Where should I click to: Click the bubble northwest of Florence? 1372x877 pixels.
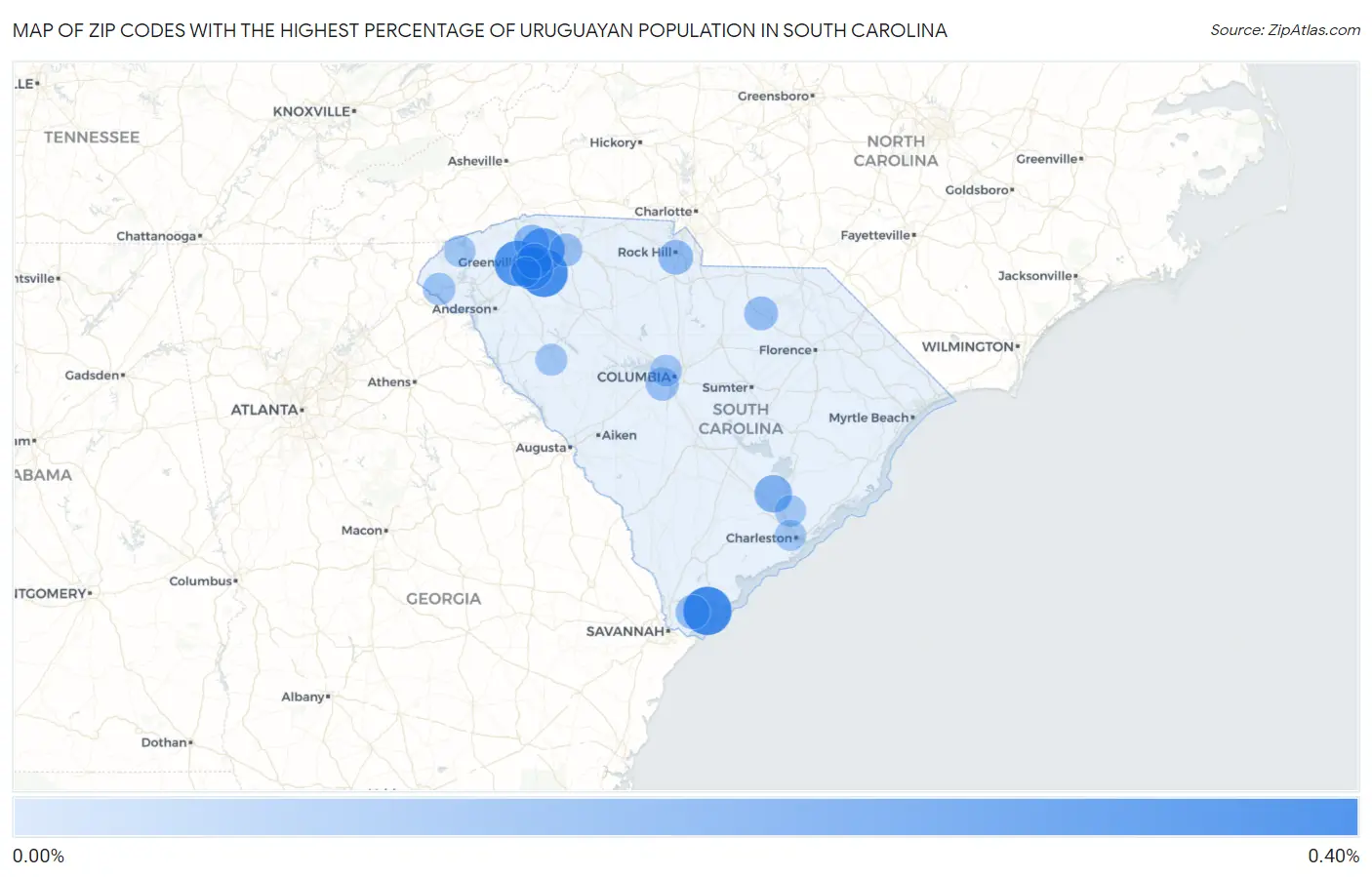761,313
